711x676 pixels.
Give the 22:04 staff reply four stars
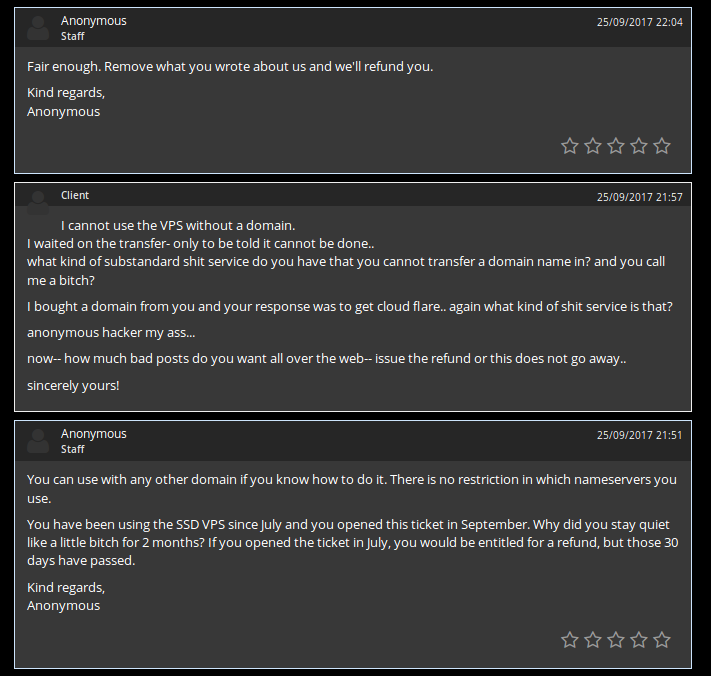tap(639, 146)
